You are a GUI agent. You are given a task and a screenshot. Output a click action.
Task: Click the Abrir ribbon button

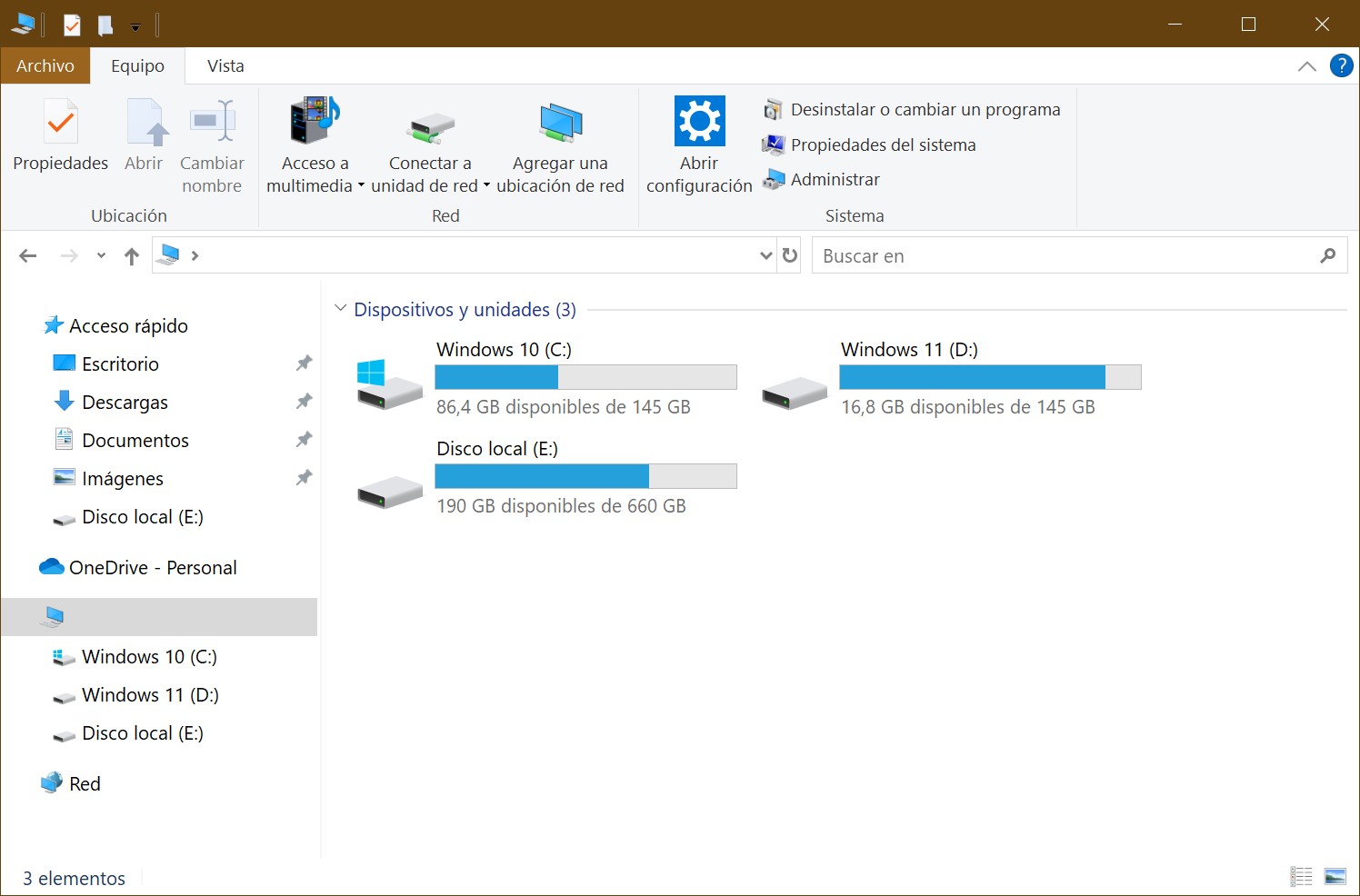click(144, 145)
